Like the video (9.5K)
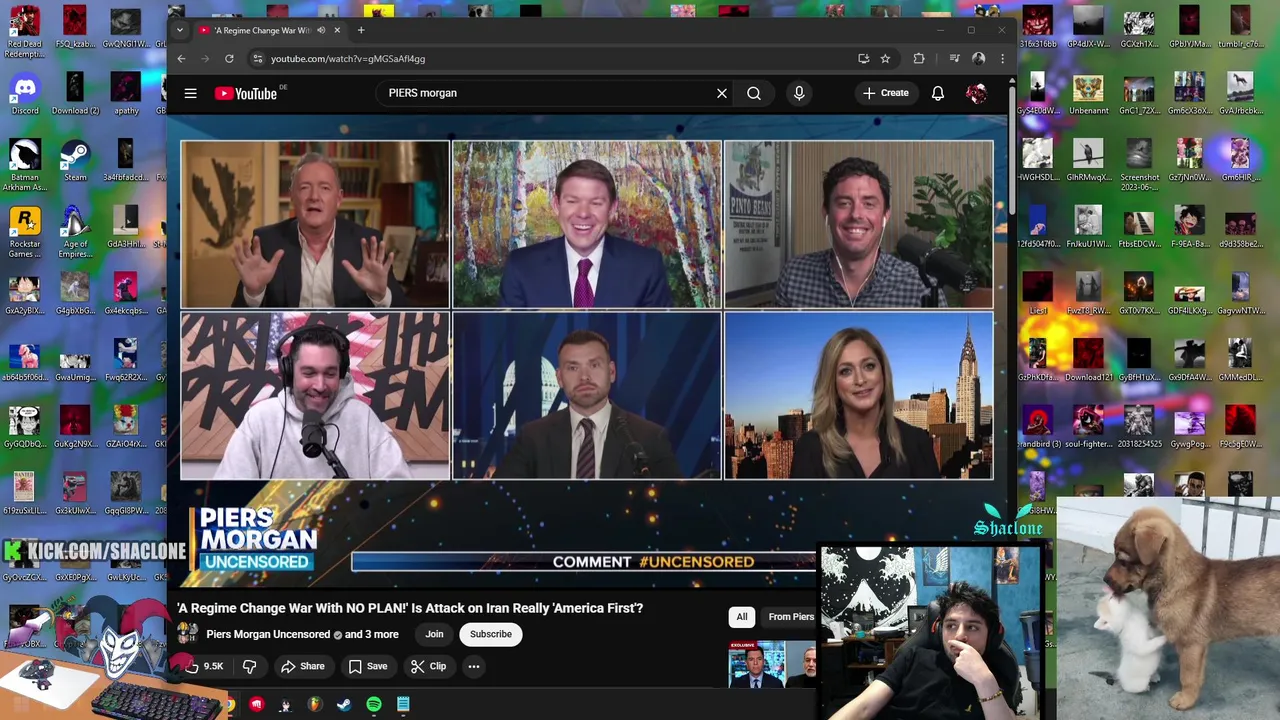 203,666
